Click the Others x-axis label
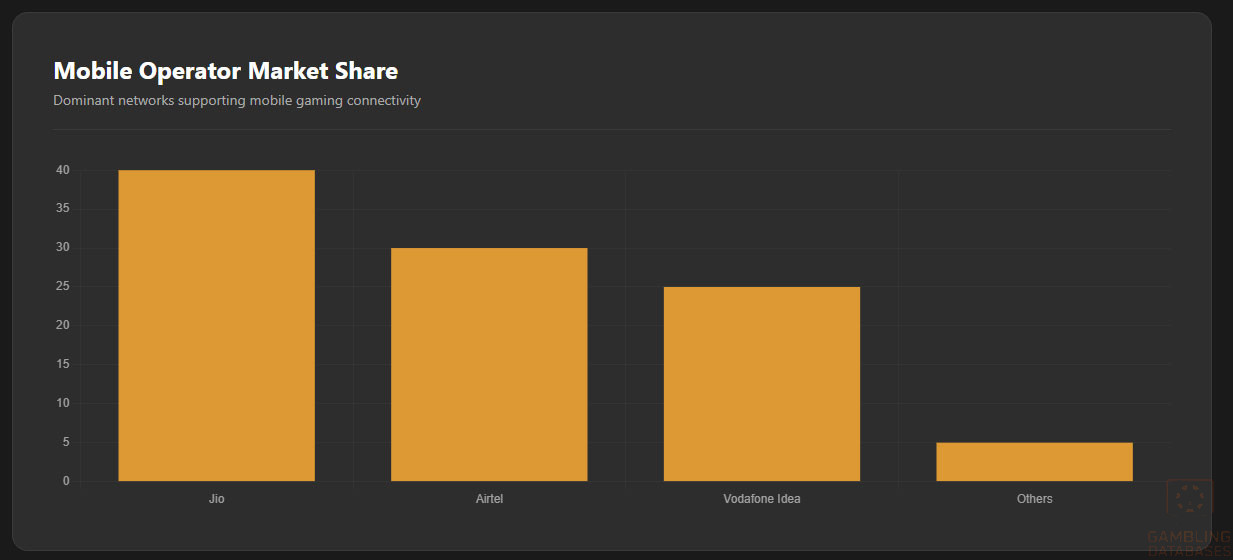Image resolution: width=1233 pixels, height=560 pixels. point(1034,499)
